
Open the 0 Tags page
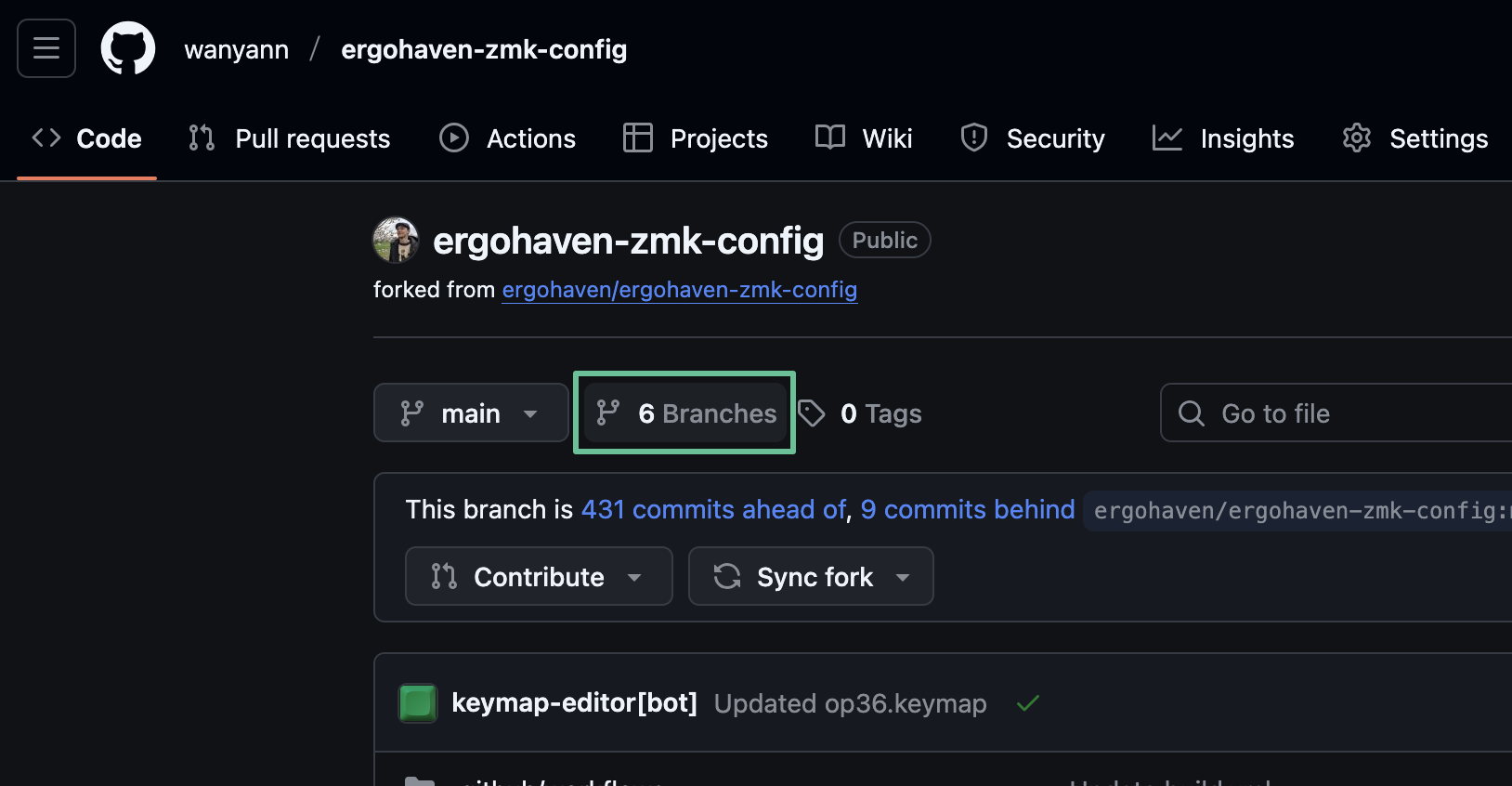861,413
